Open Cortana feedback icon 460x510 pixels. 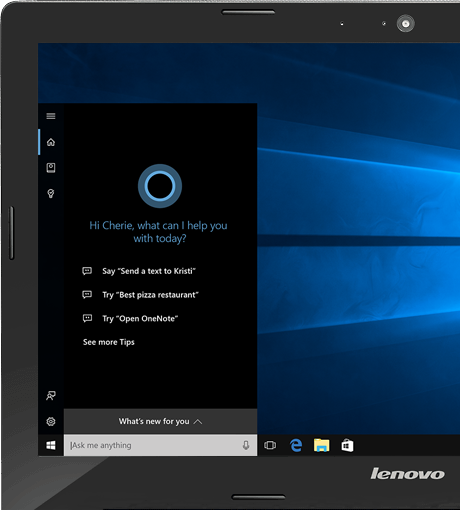coord(51,396)
